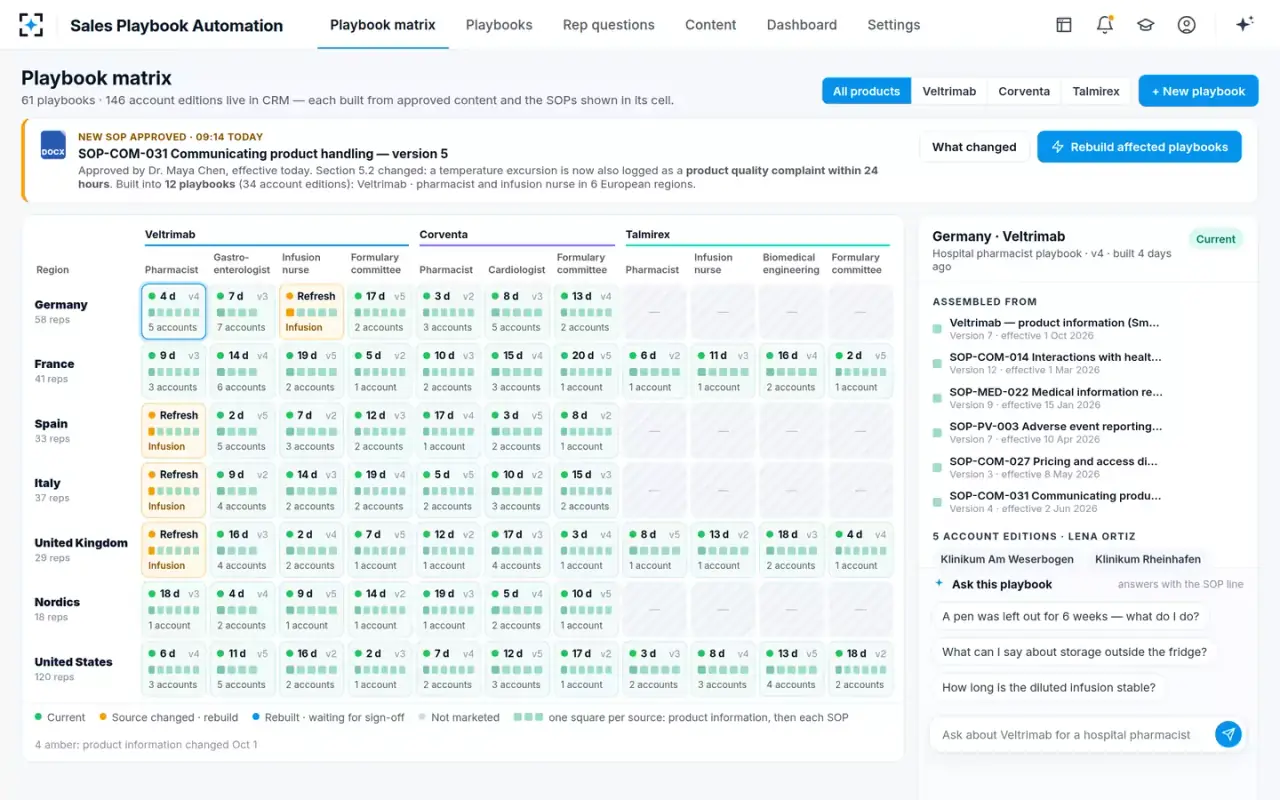Open the user profile icon
Image resolution: width=1280 pixels, height=800 pixels.
coord(1186,25)
